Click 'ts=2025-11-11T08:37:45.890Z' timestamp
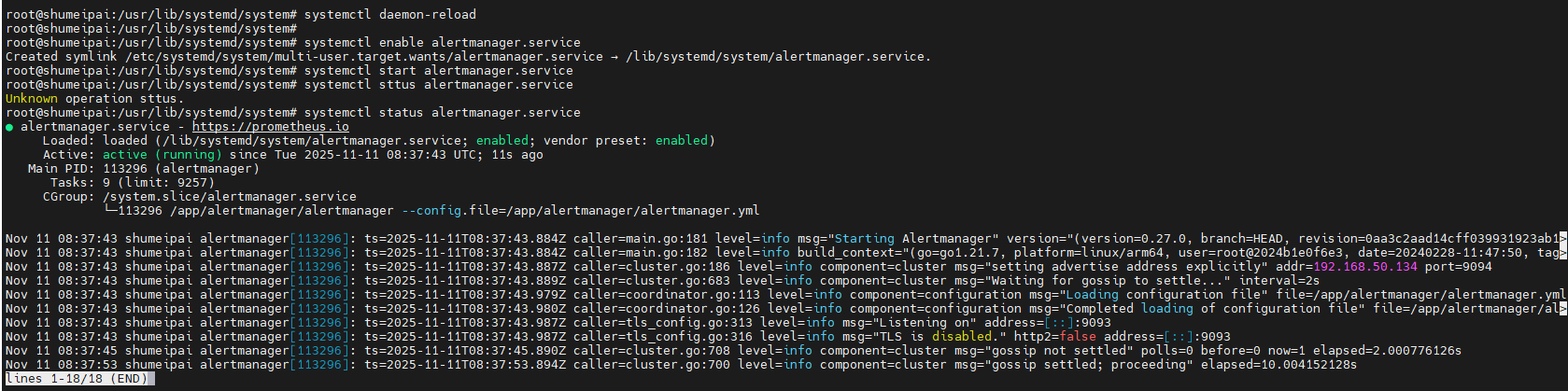Screen dimensions: 1568x391 (465, 351)
